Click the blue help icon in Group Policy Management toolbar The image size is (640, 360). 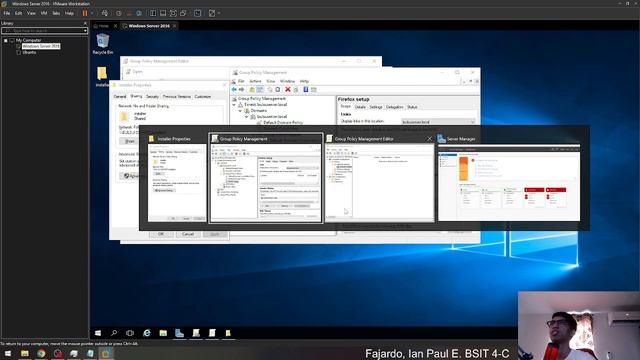306,89
